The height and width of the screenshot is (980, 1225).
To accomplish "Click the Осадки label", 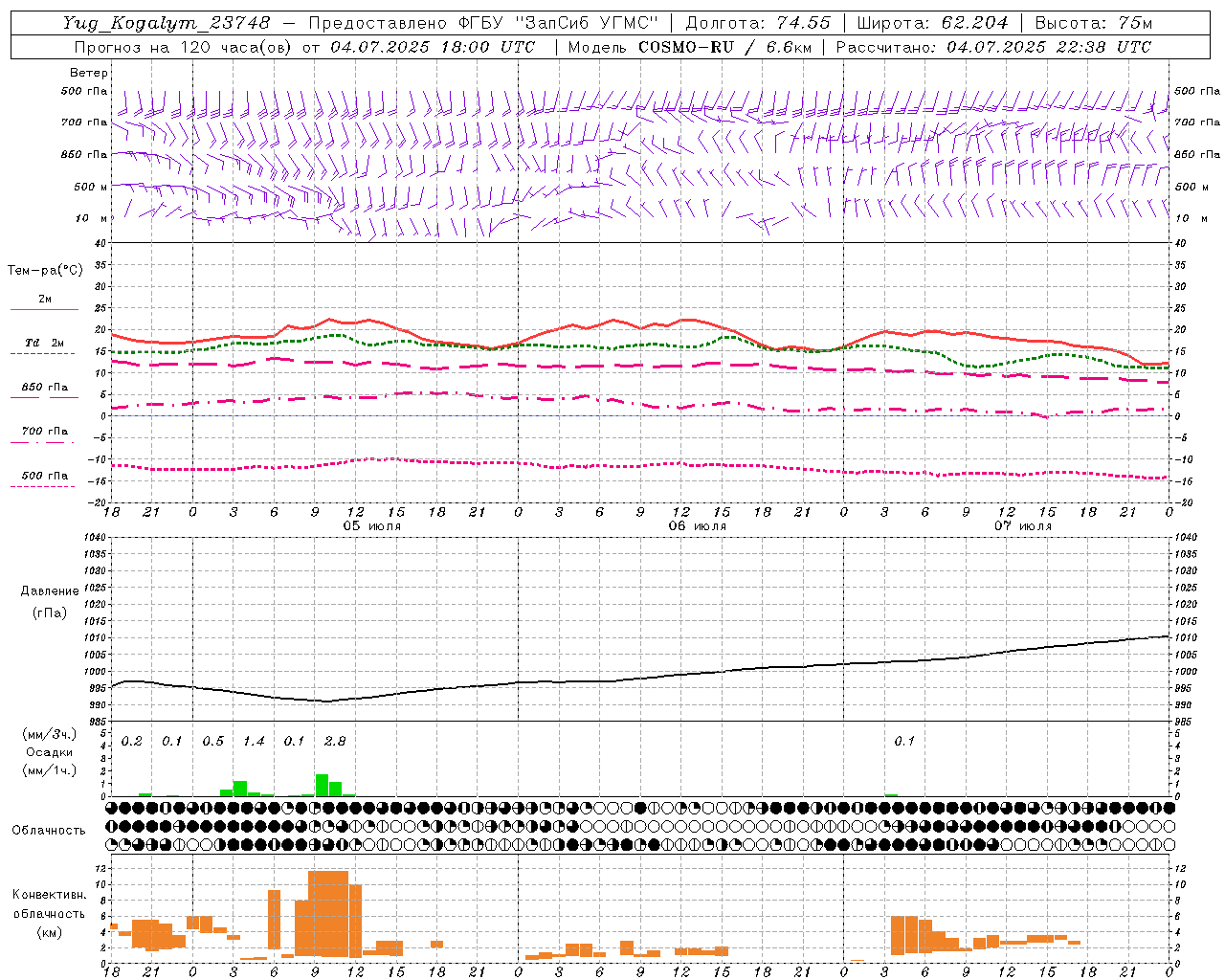I will coord(49,752).
